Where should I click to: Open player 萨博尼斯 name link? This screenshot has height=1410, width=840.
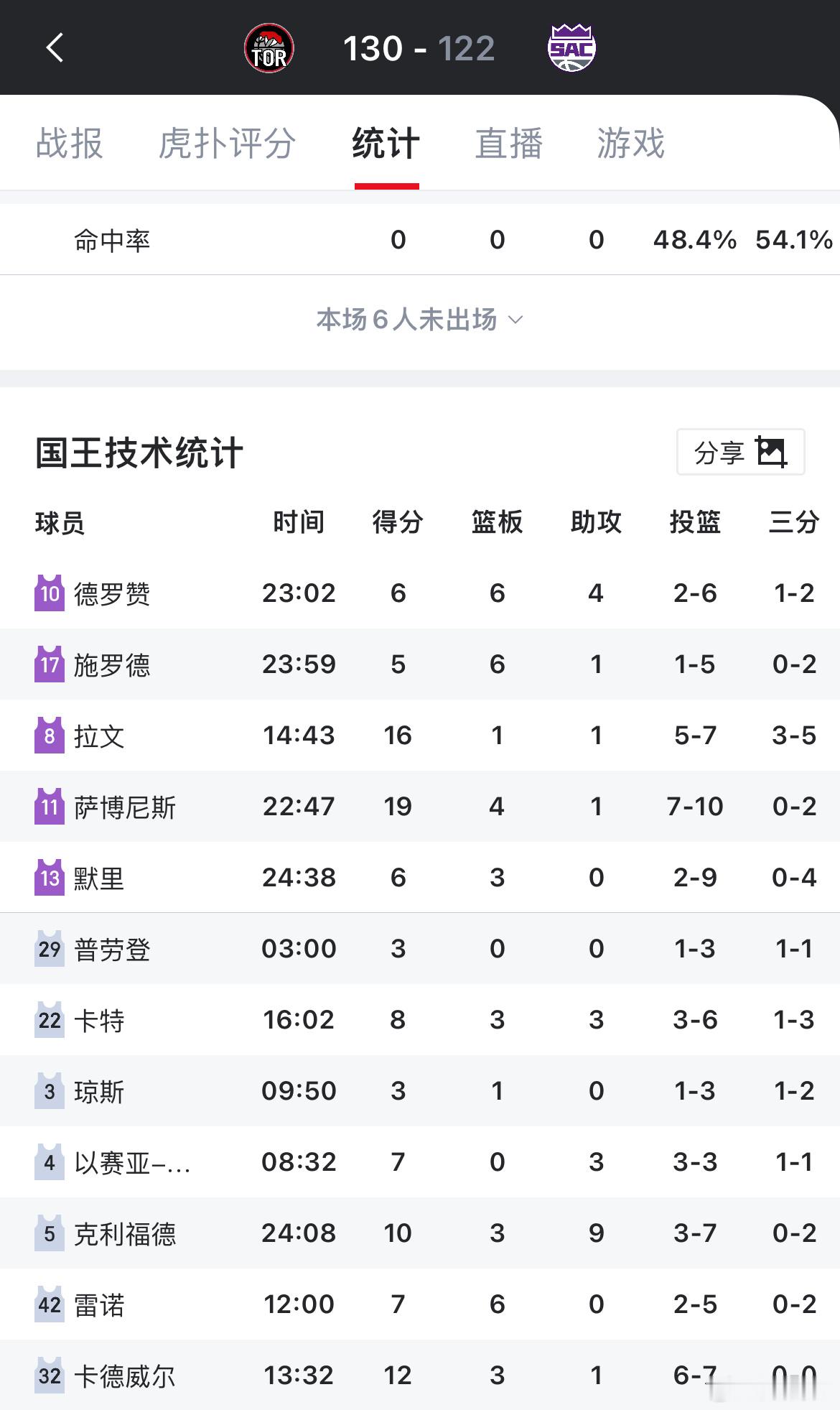(x=125, y=807)
